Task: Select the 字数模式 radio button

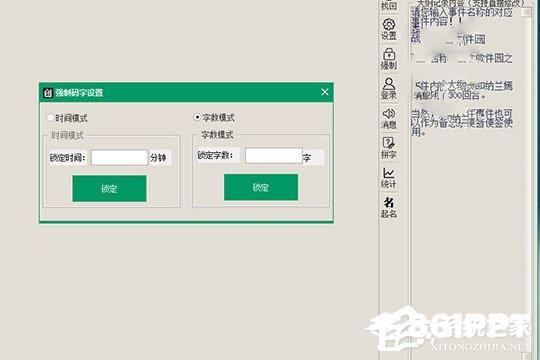Action: (x=197, y=117)
